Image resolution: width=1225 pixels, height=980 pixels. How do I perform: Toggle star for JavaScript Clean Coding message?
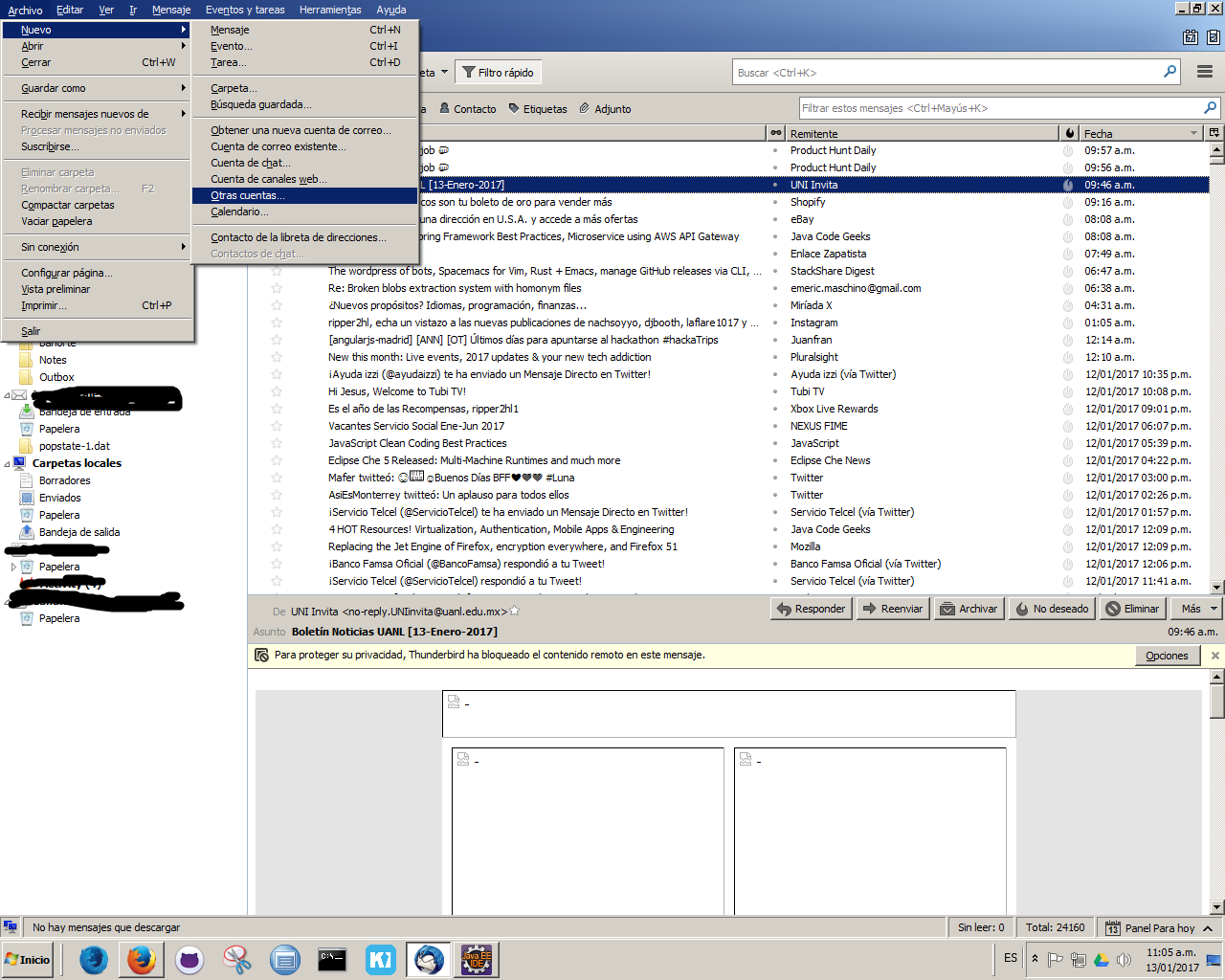coord(277,443)
